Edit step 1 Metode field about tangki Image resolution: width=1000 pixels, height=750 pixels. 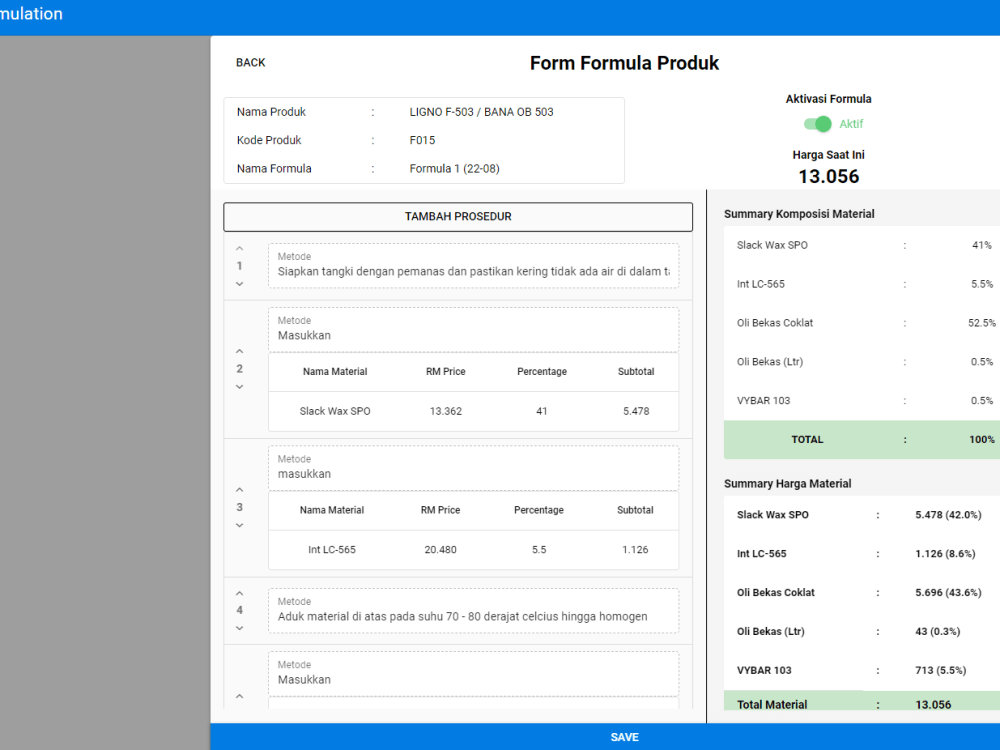click(x=473, y=265)
